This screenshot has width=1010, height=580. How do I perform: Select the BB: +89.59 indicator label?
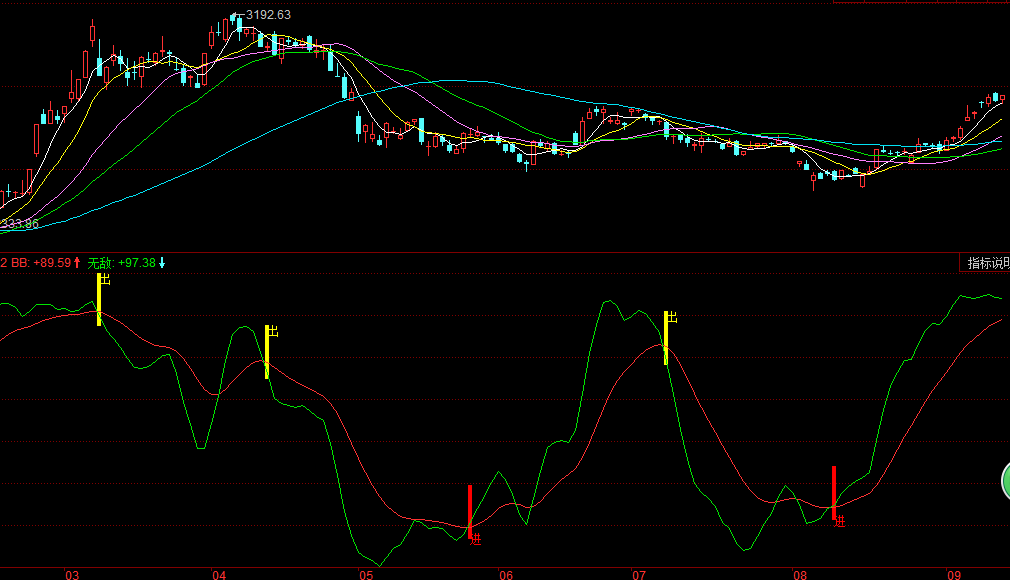(x=38, y=263)
